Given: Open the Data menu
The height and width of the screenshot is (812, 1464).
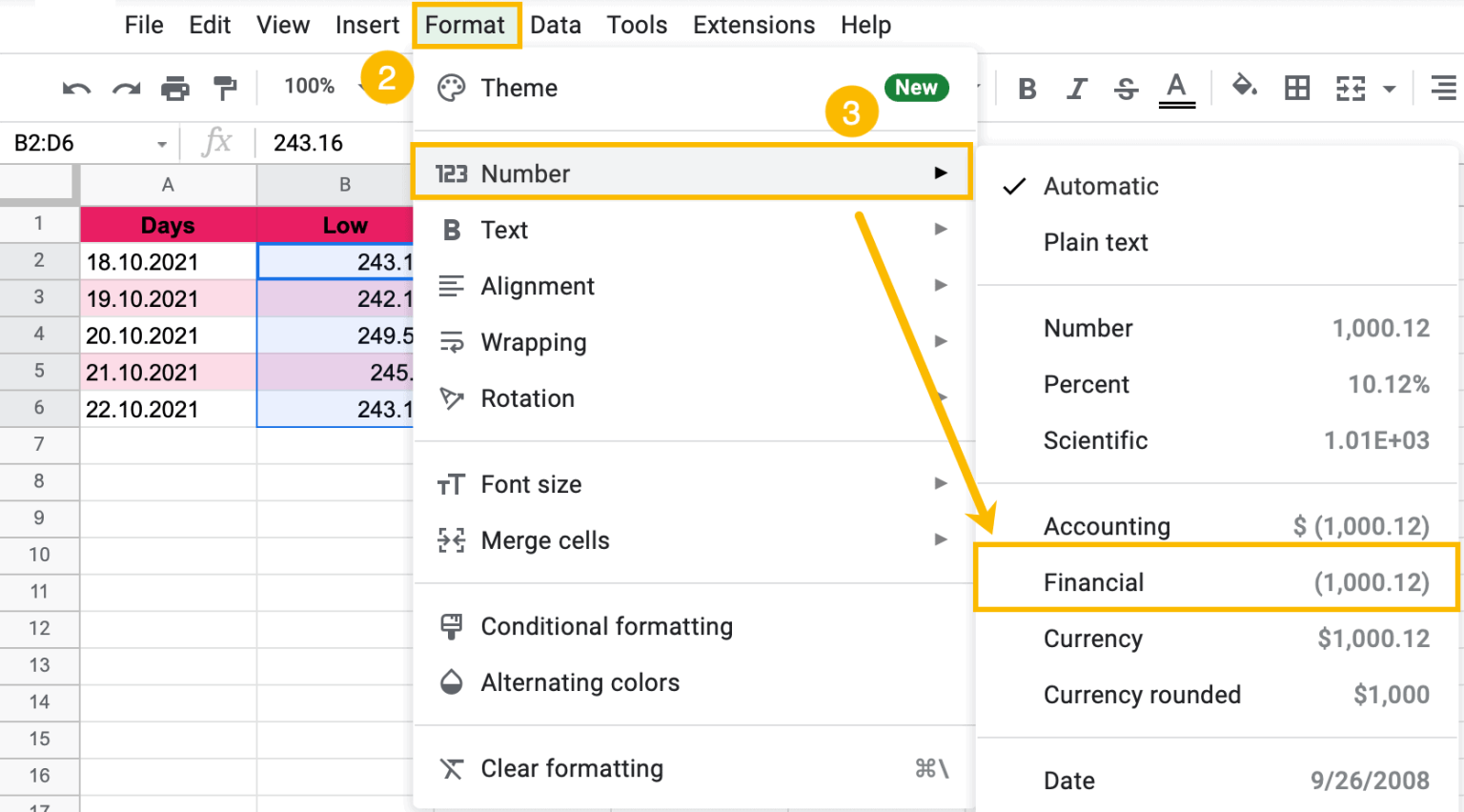Looking at the screenshot, I should coord(556,25).
